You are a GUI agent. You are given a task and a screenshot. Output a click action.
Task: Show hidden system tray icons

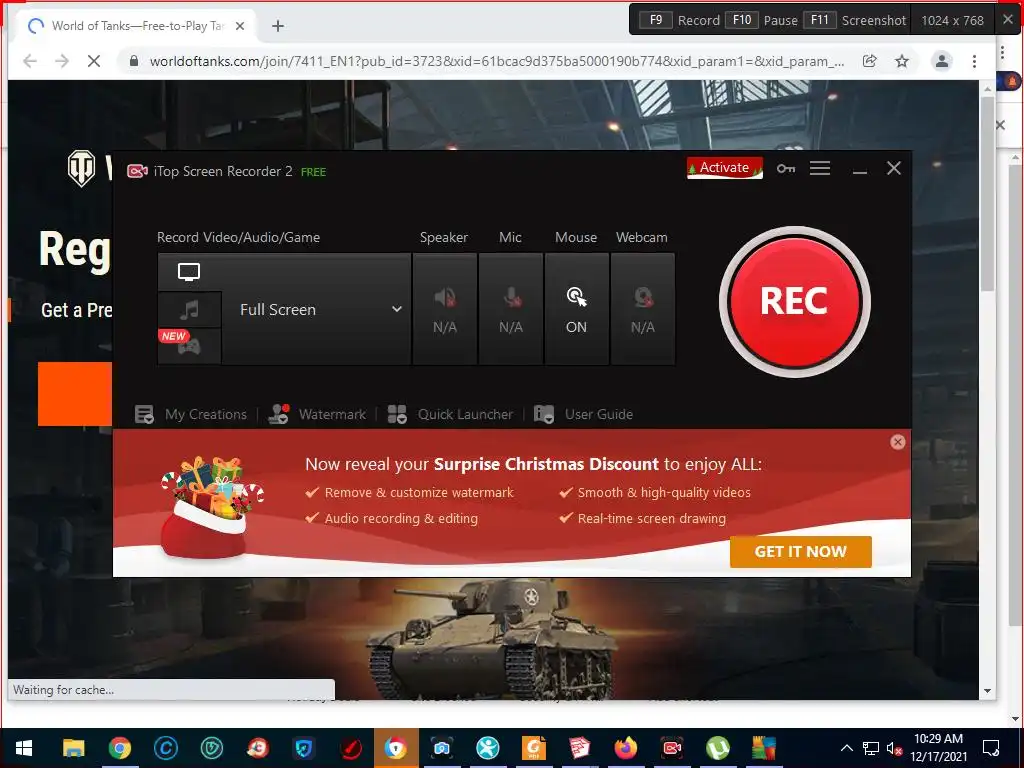[846, 748]
